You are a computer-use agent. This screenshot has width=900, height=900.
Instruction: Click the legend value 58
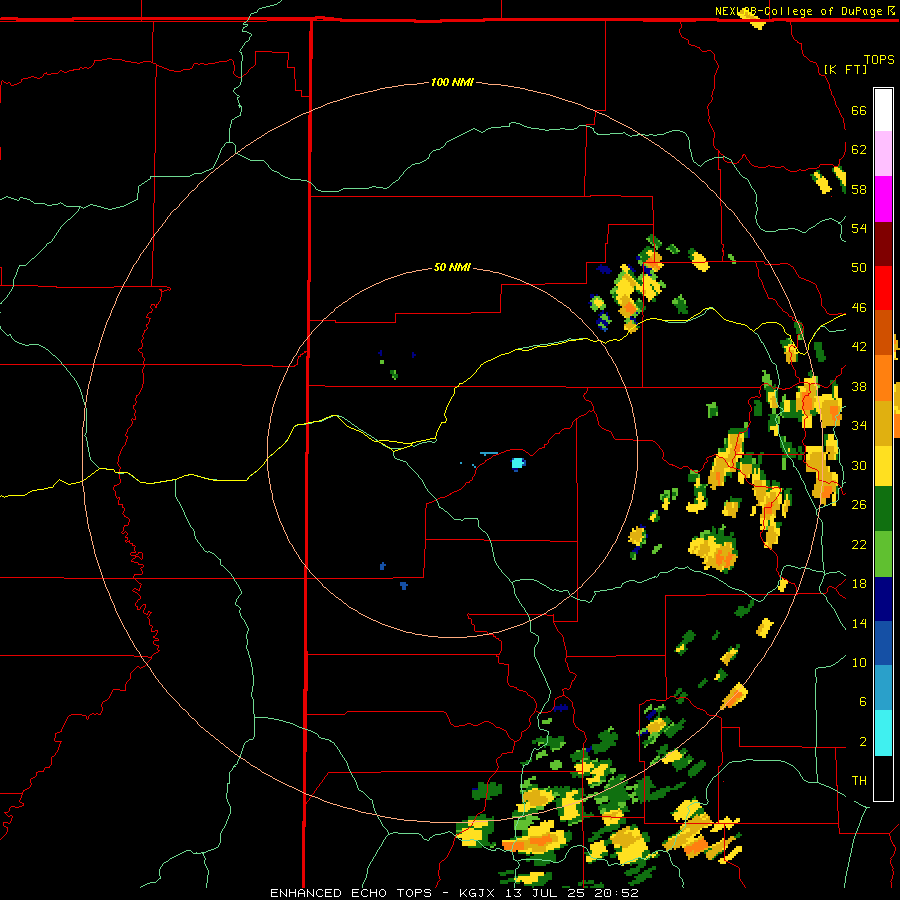click(x=859, y=189)
